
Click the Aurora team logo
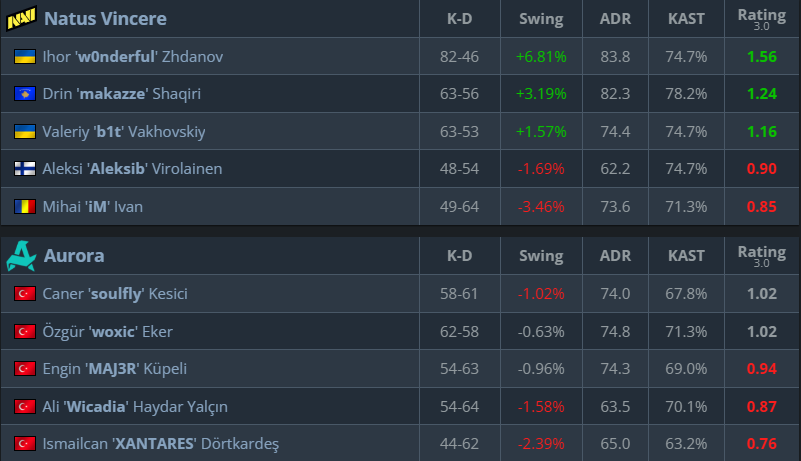pos(21,256)
